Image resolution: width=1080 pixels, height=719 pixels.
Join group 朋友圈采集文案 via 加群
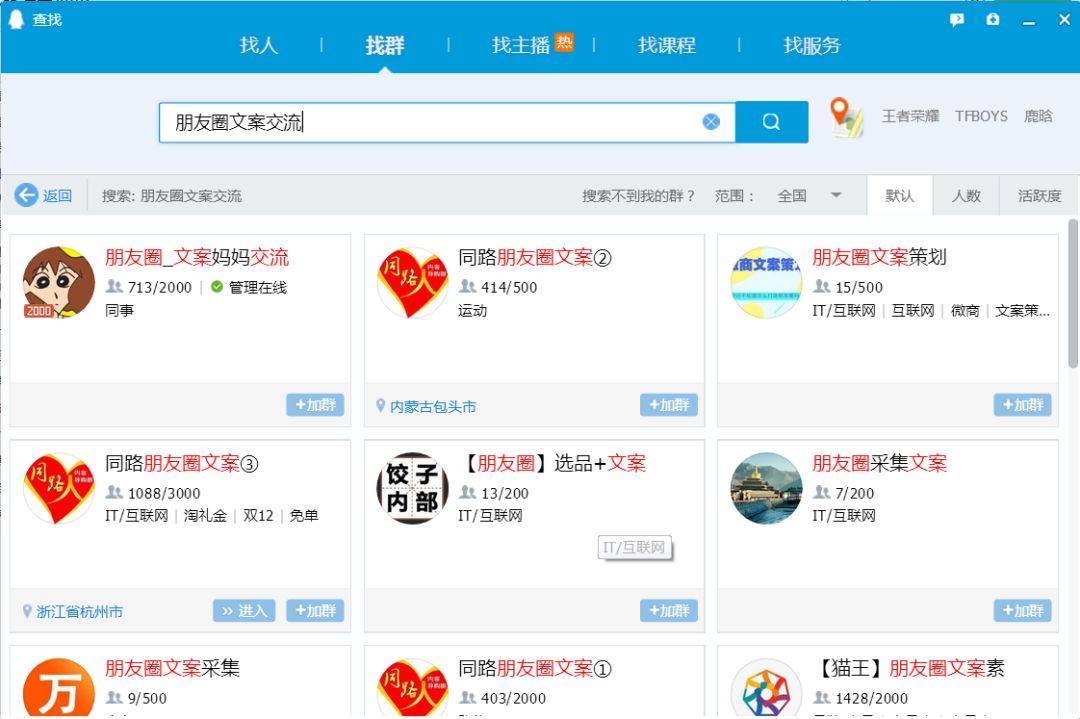1022,610
